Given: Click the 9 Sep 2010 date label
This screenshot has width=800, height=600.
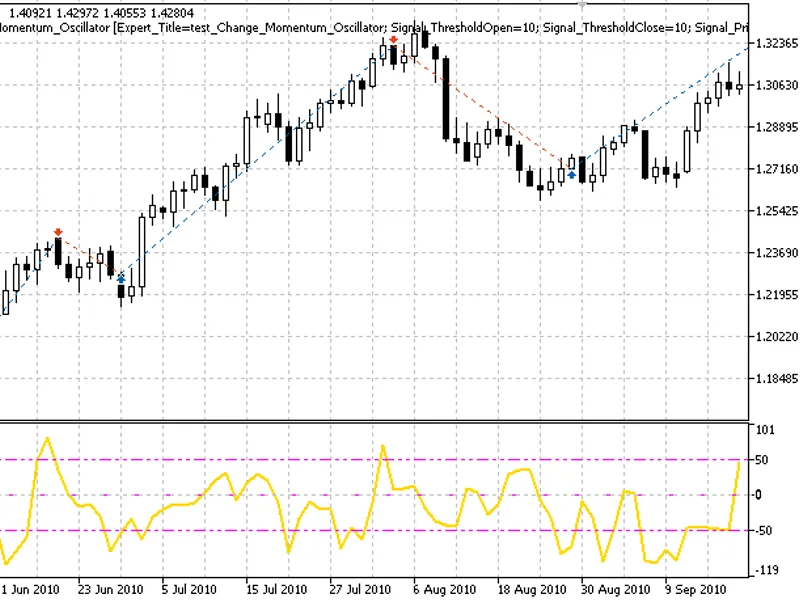Looking at the screenshot, I should [x=695, y=589].
